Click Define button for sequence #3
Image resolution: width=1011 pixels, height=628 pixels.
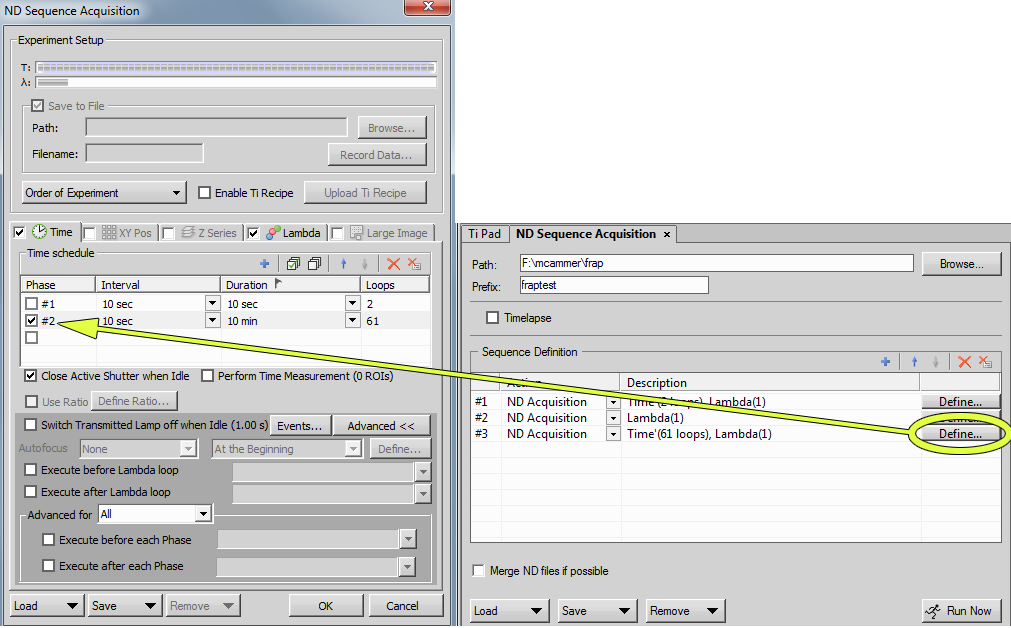(x=960, y=434)
